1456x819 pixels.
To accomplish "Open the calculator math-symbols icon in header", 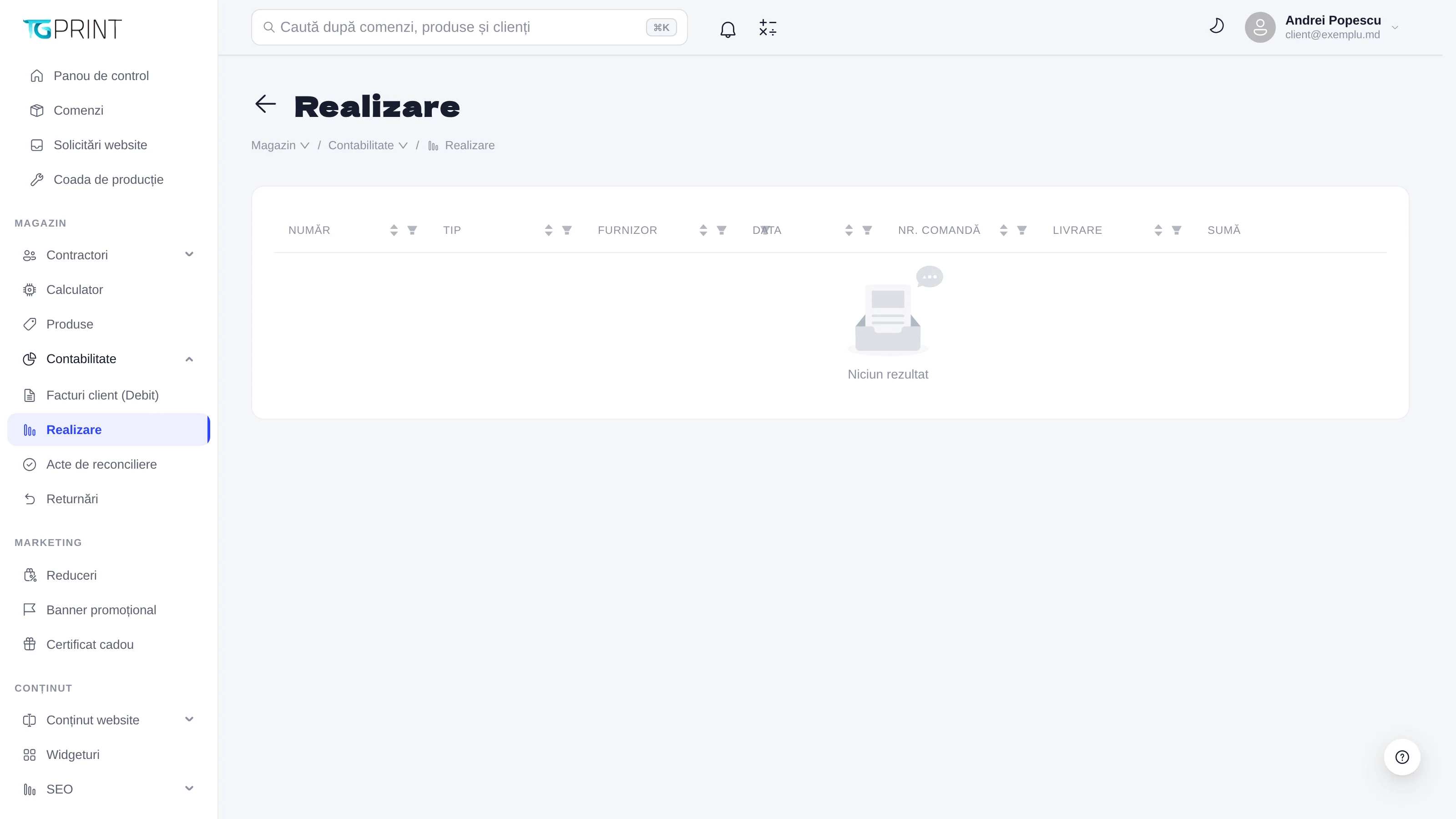I will (x=768, y=28).
